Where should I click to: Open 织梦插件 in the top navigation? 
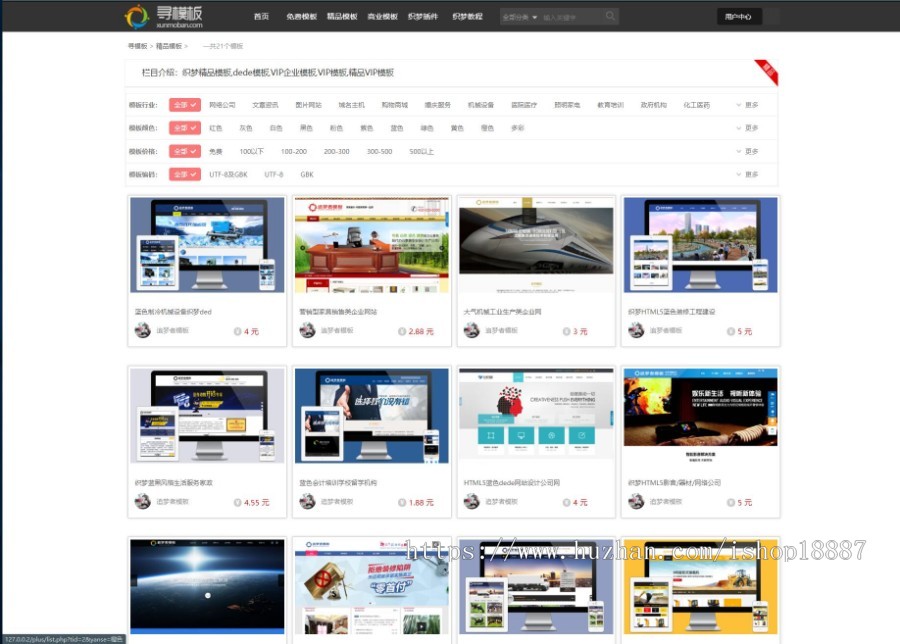(x=422, y=16)
